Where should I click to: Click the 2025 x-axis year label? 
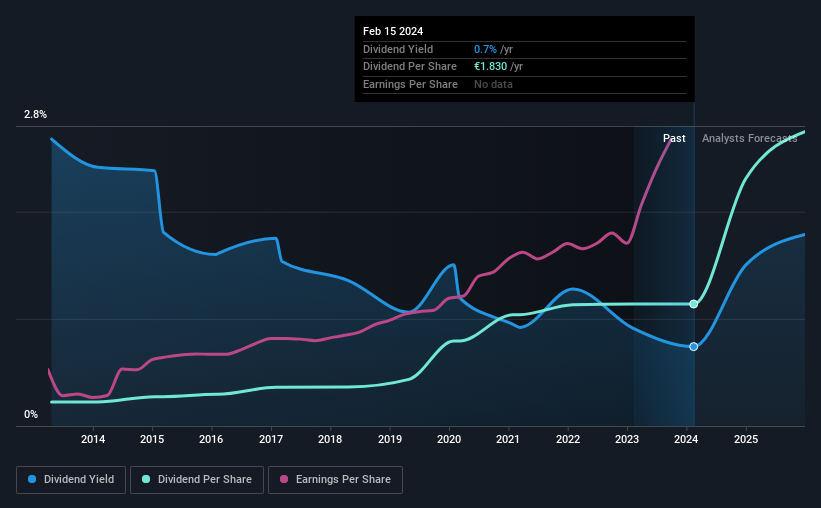point(746,439)
